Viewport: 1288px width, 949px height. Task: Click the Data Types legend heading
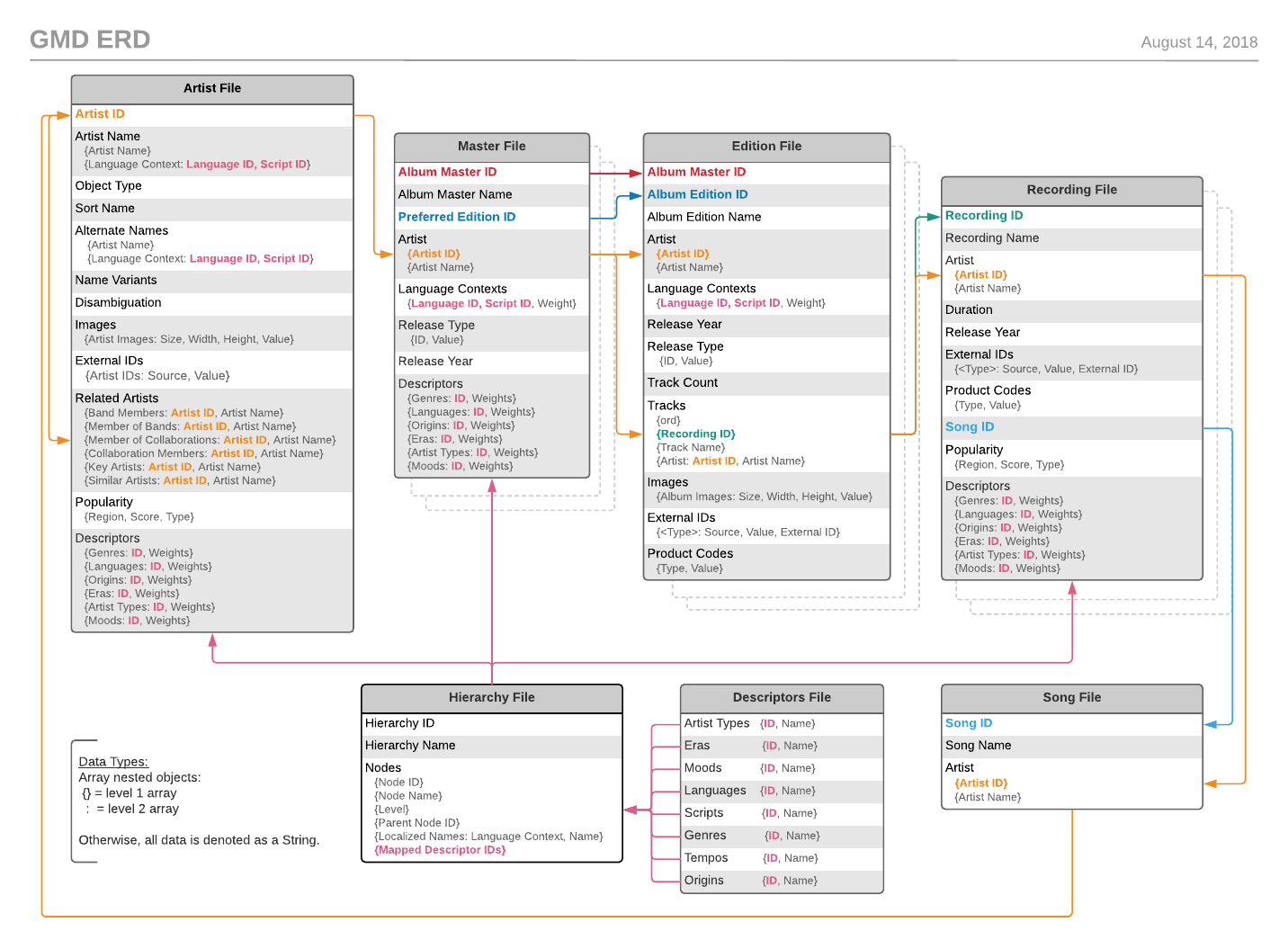[x=113, y=762]
